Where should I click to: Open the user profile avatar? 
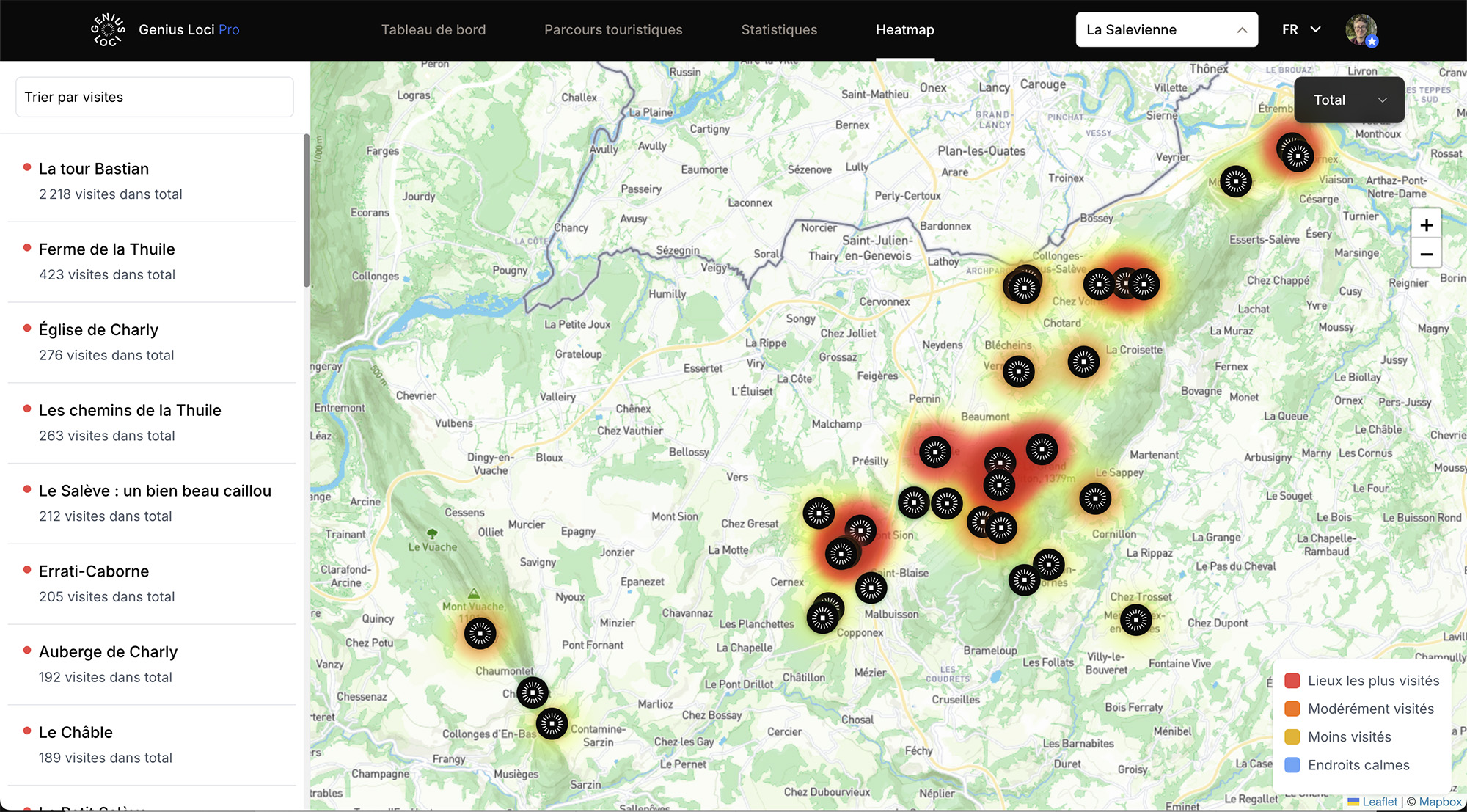click(x=1361, y=30)
